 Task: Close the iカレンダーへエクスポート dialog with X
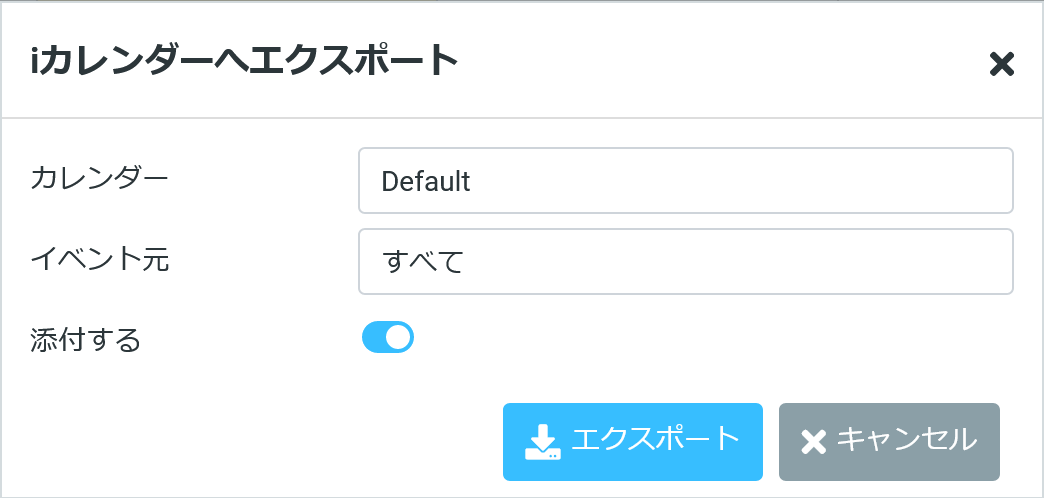click(1001, 65)
